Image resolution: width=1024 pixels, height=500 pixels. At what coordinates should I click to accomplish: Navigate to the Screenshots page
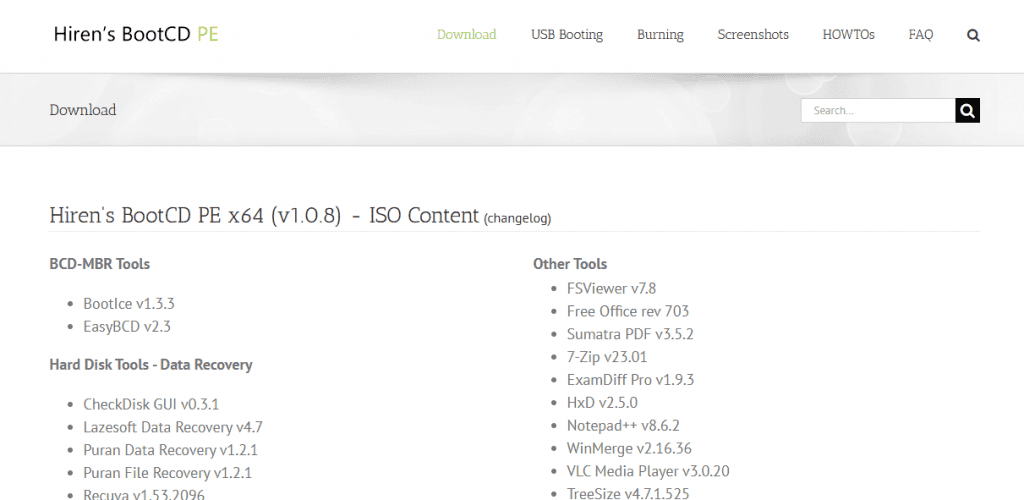[x=752, y=35]
